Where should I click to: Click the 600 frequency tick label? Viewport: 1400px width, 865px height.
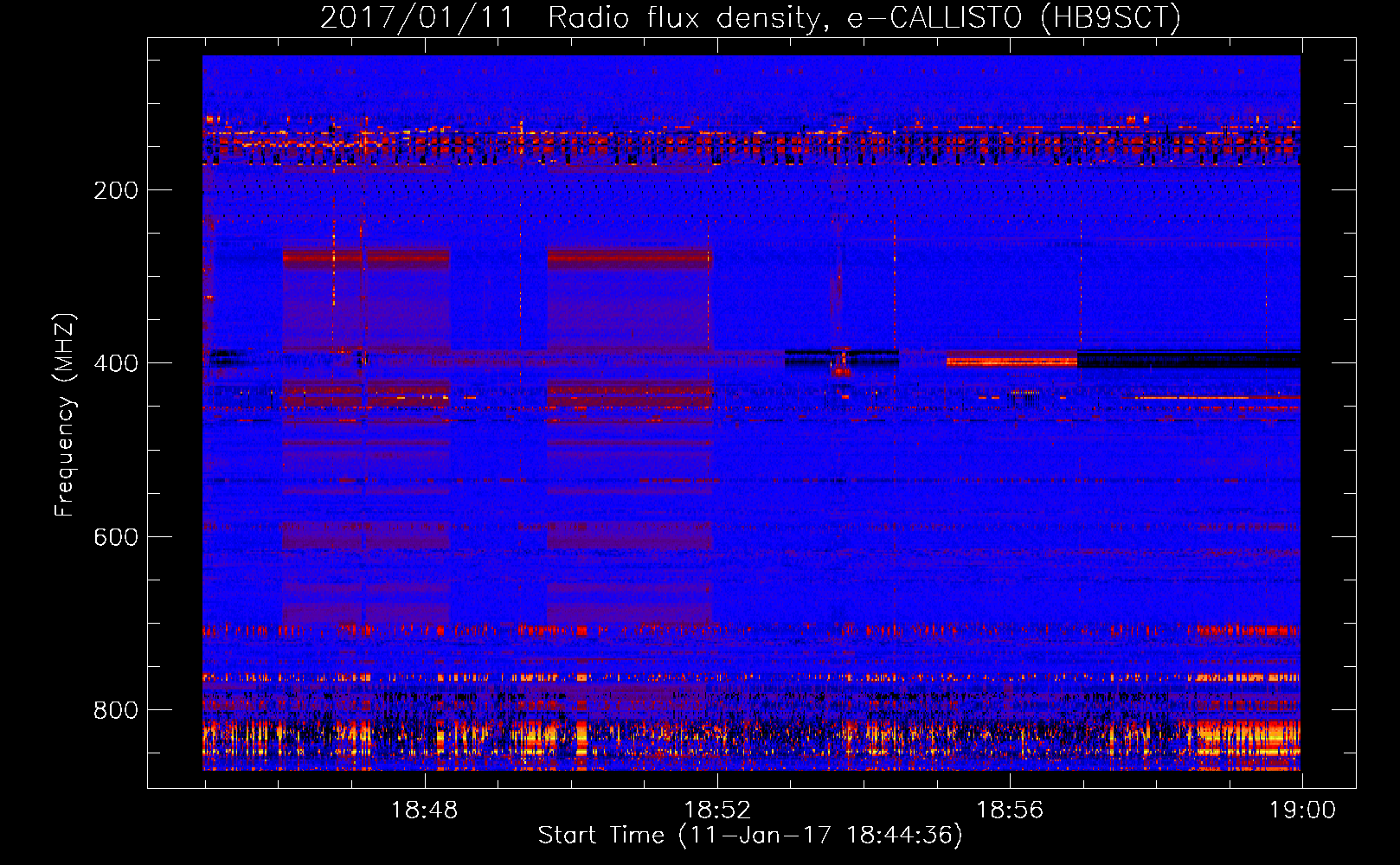point(116,537)
